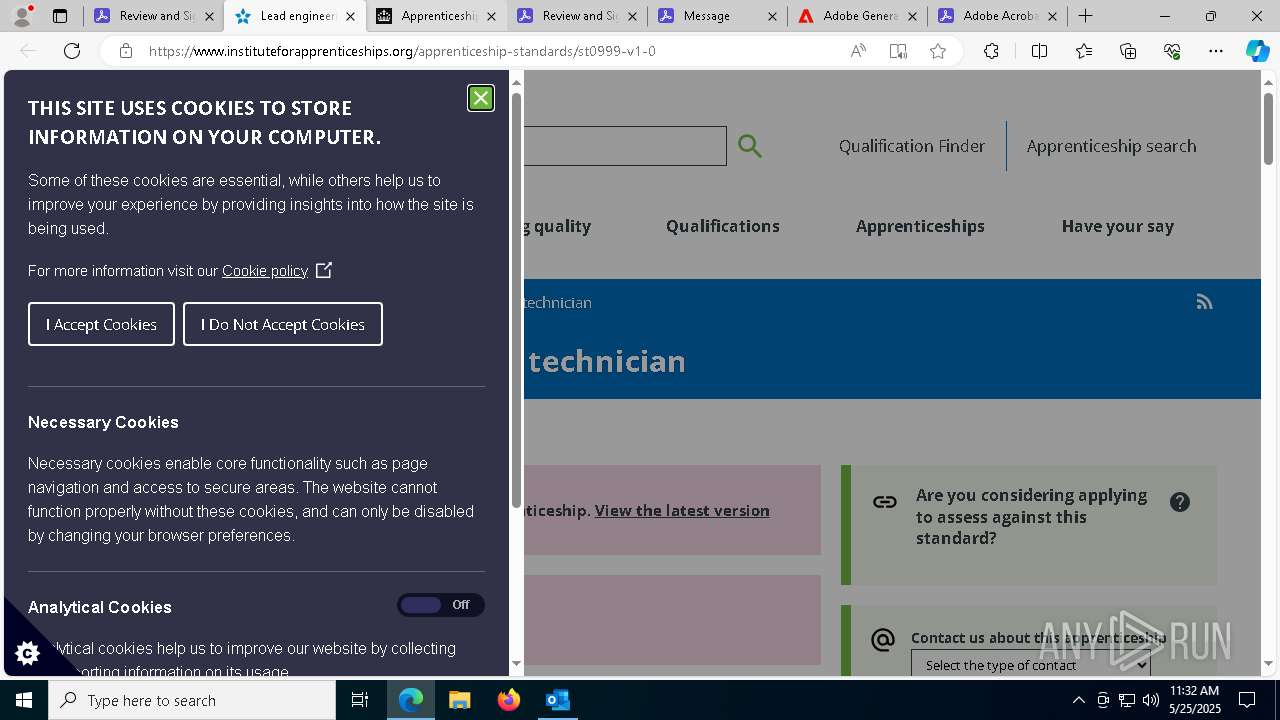This screenshot has height=720, width=1280.
Task: Click the volume icon in system tray
Action: pyautogui.click(x=1151, y=700)
